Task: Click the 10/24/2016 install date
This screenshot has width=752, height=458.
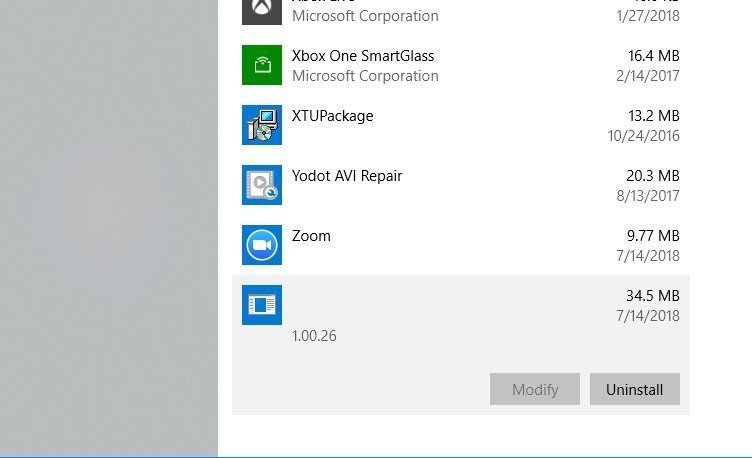Action: (x=644, y=136)
